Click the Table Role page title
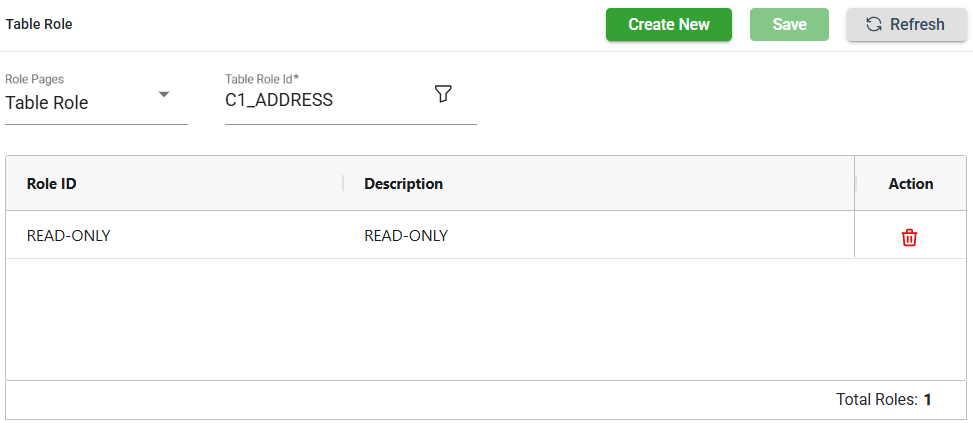 coord(39,24)
